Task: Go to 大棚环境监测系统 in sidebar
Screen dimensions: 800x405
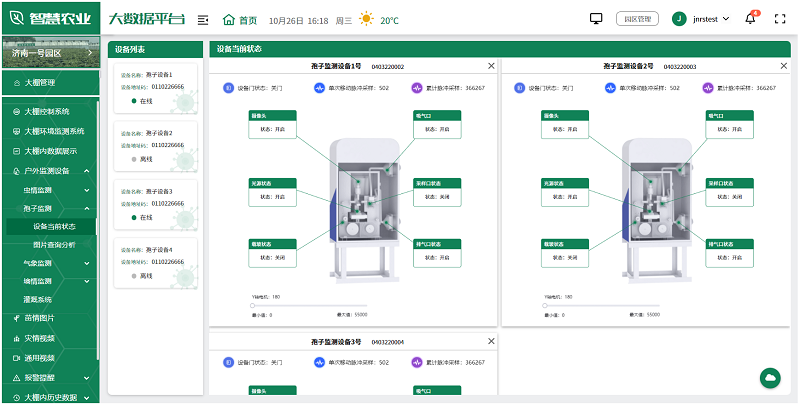Action: click(54, 131)
